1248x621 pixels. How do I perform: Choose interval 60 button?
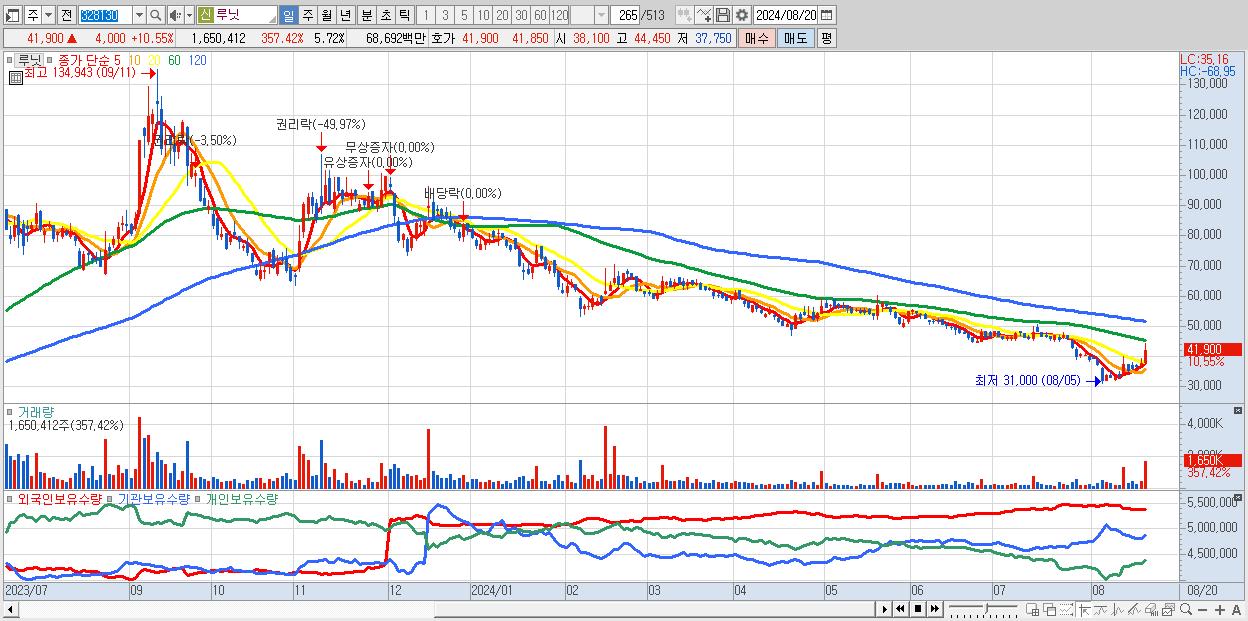[x=540, y=15]
